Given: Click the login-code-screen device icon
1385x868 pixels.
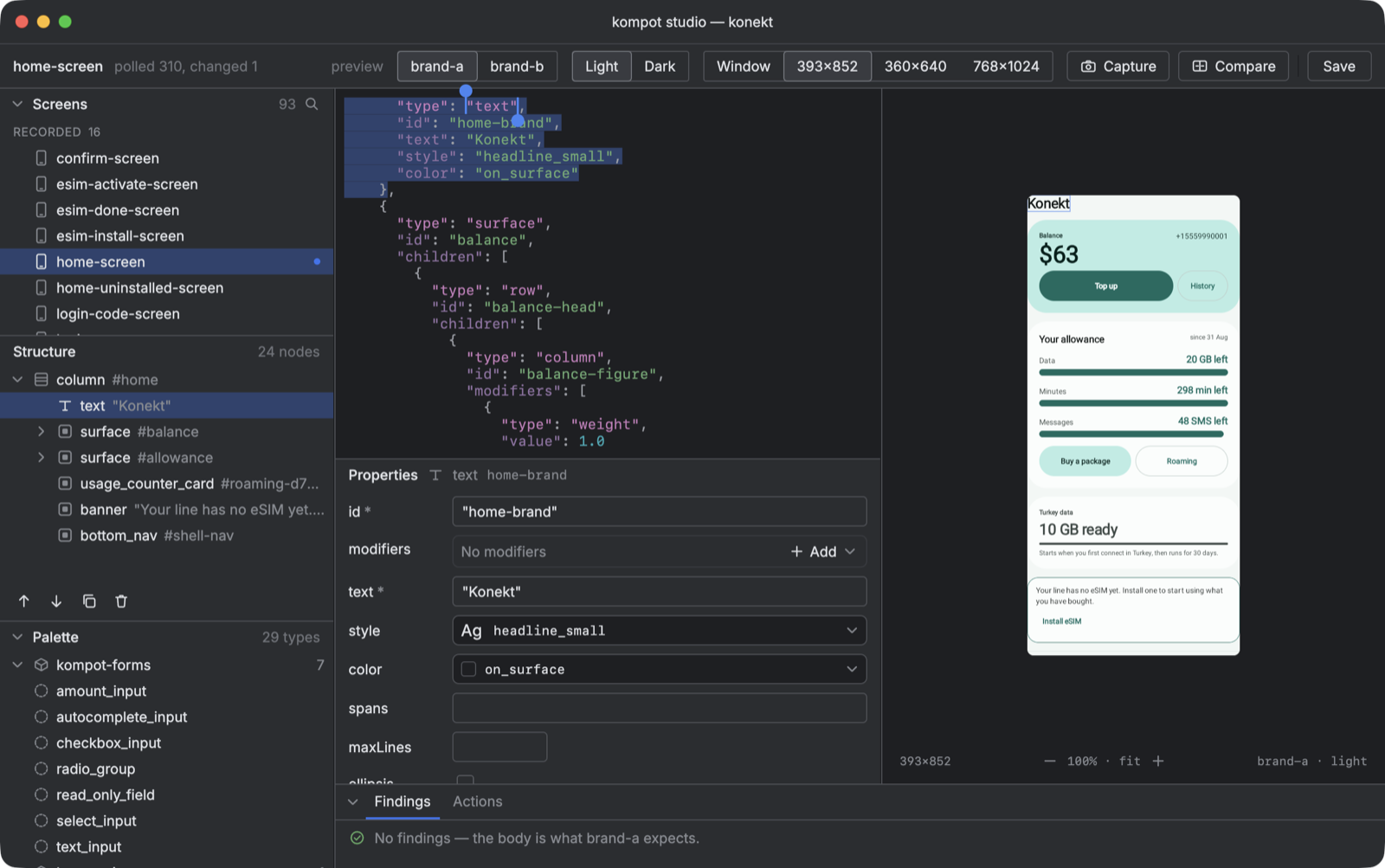Looking at the screenshot, I should coord(41,314).
